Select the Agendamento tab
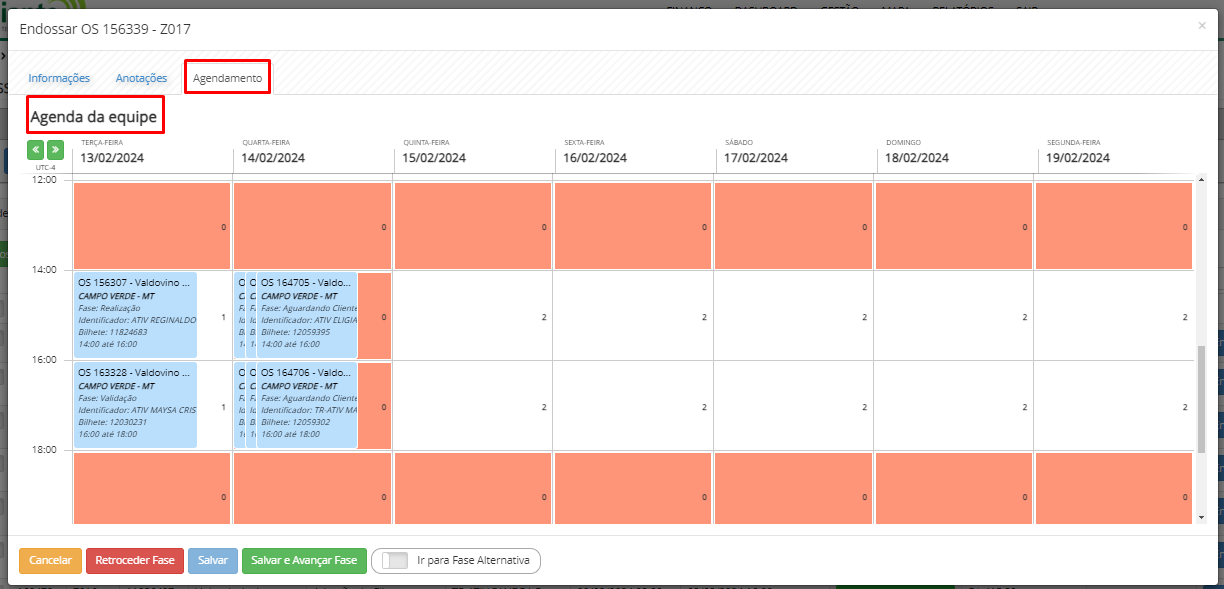 tap(227, 78)
